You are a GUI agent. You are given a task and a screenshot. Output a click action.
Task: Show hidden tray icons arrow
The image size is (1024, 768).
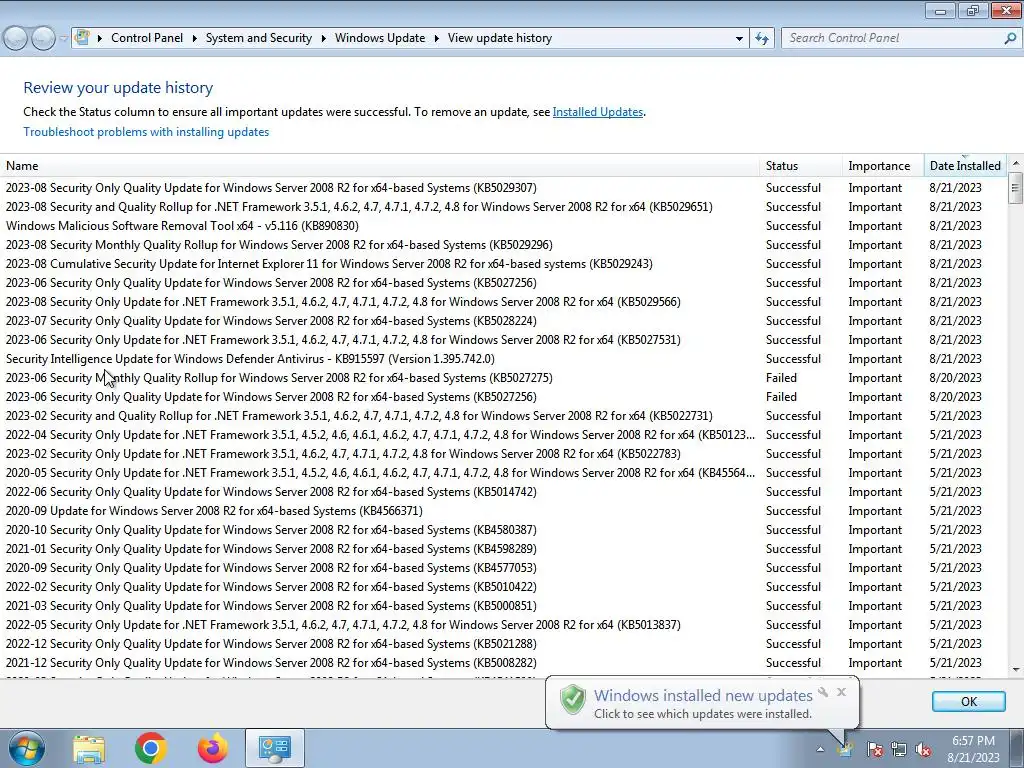pyautogui.click(x=820, y=749)
